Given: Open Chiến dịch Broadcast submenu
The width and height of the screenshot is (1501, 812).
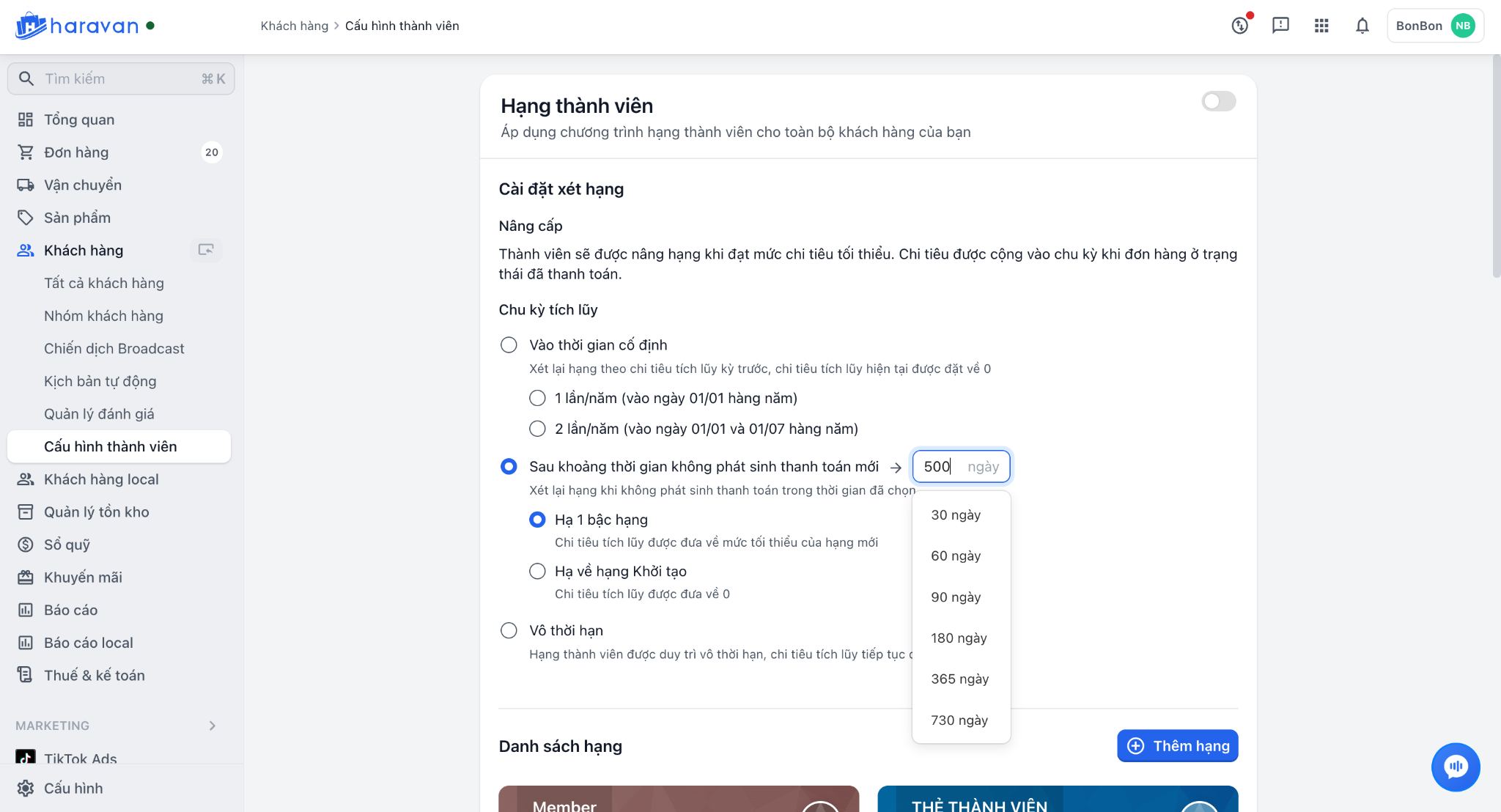Looking at the screenshot, I should pos(114,348).
